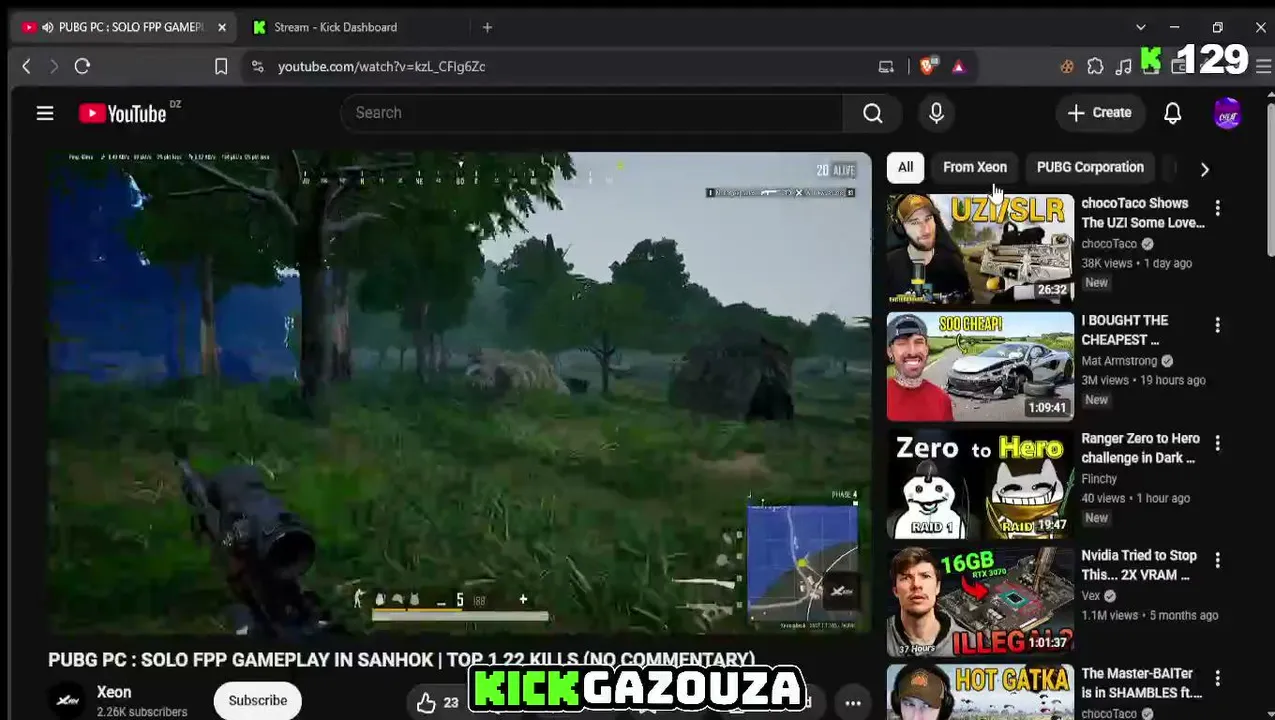
Task: Click the page vertical scrollbar
Action: (x=1270, y=180)
